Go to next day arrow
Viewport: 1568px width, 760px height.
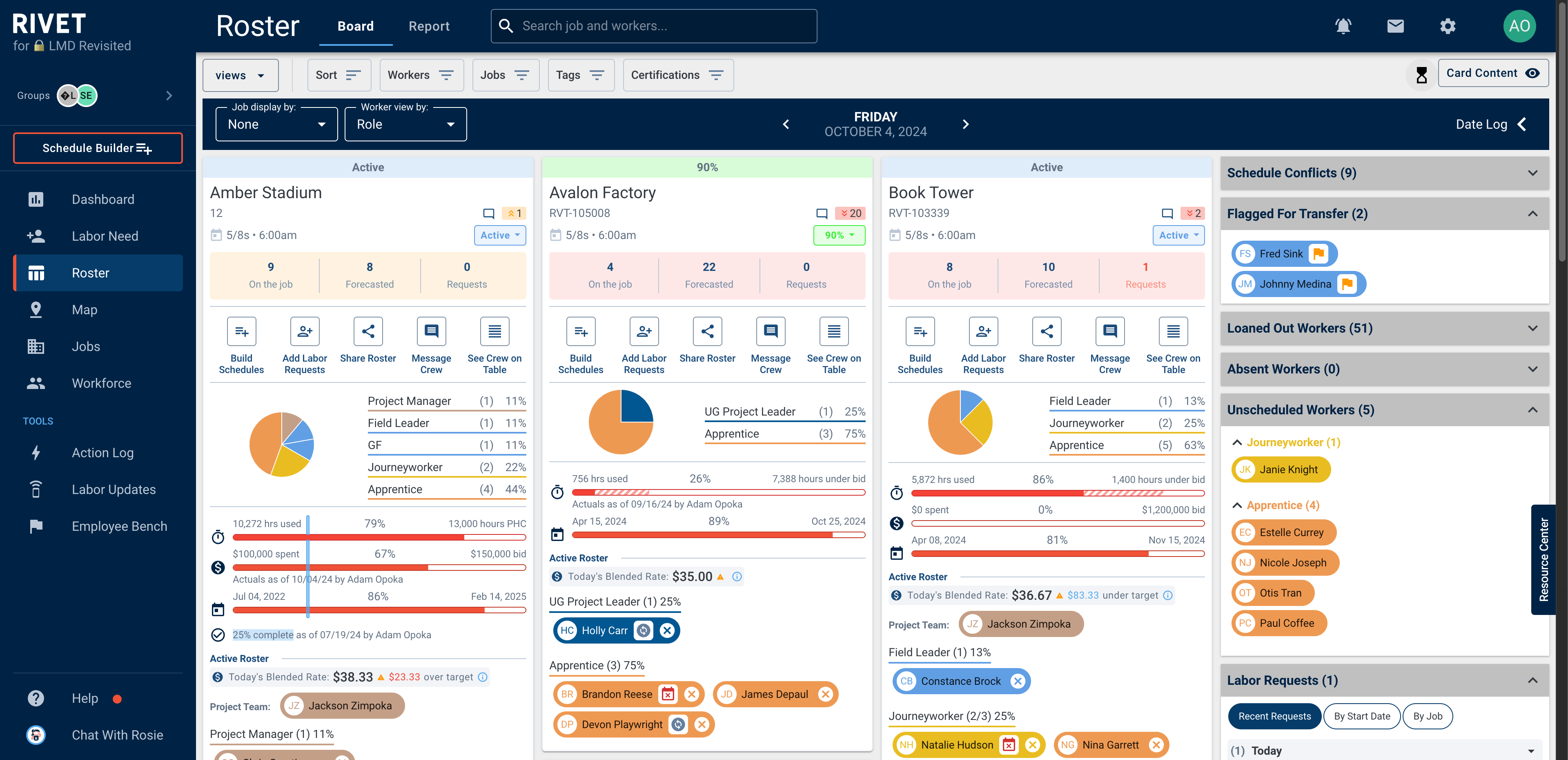[965, 124]
